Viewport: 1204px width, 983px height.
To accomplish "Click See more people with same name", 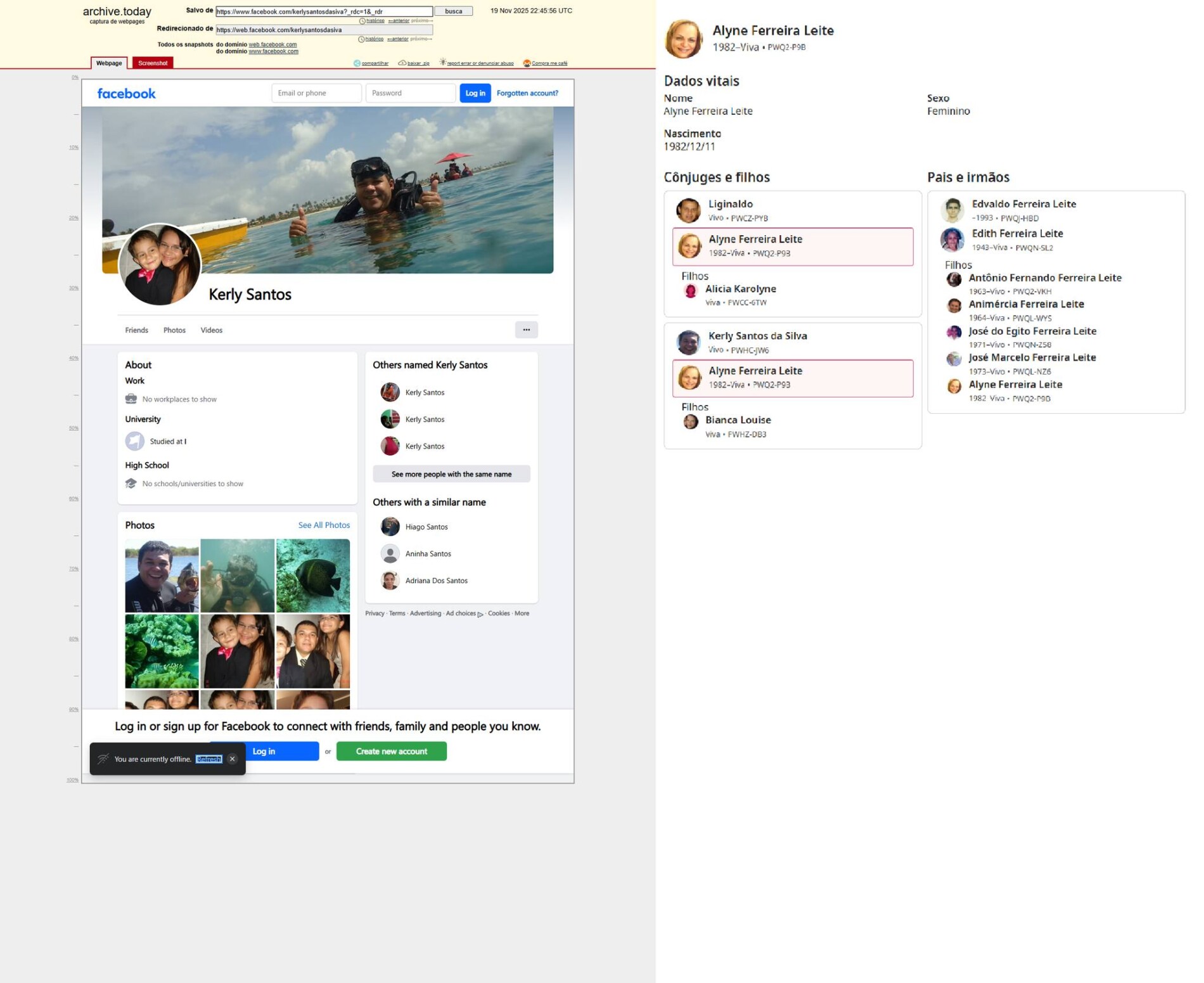I will point(451,474).
